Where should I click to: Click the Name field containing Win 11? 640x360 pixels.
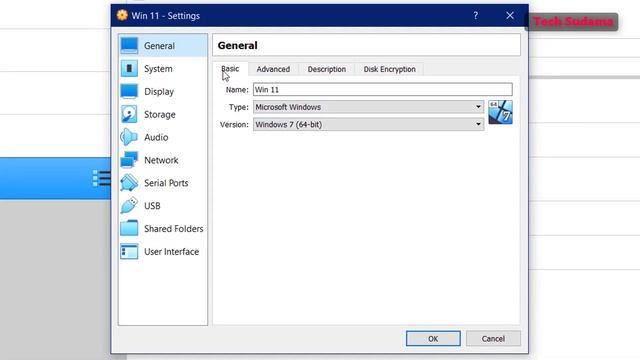[x=382, y=89]
